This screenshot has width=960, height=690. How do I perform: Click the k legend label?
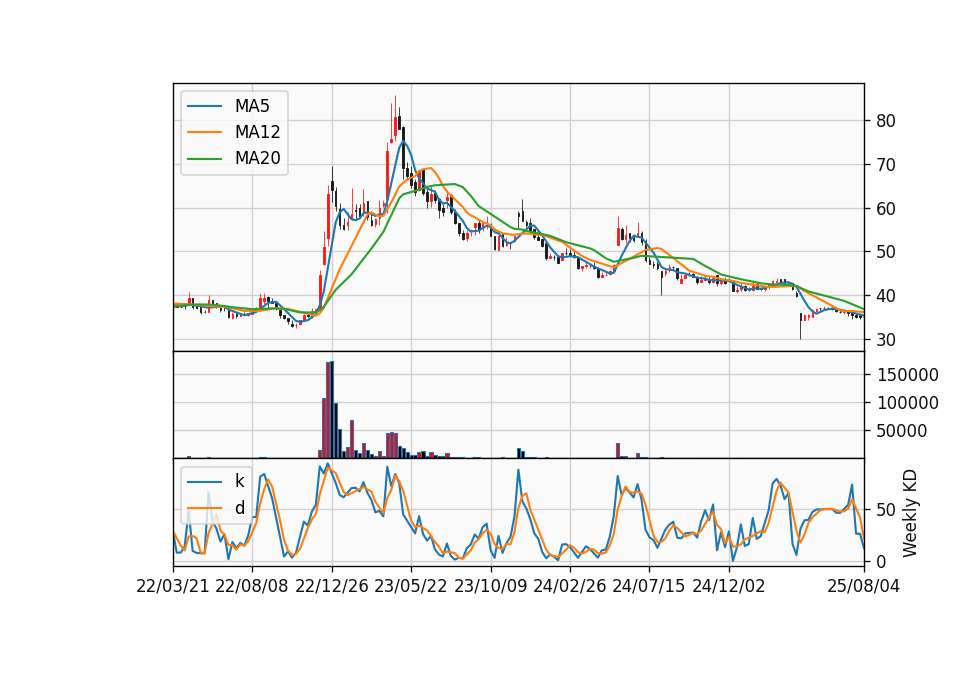tap(239, 481)
